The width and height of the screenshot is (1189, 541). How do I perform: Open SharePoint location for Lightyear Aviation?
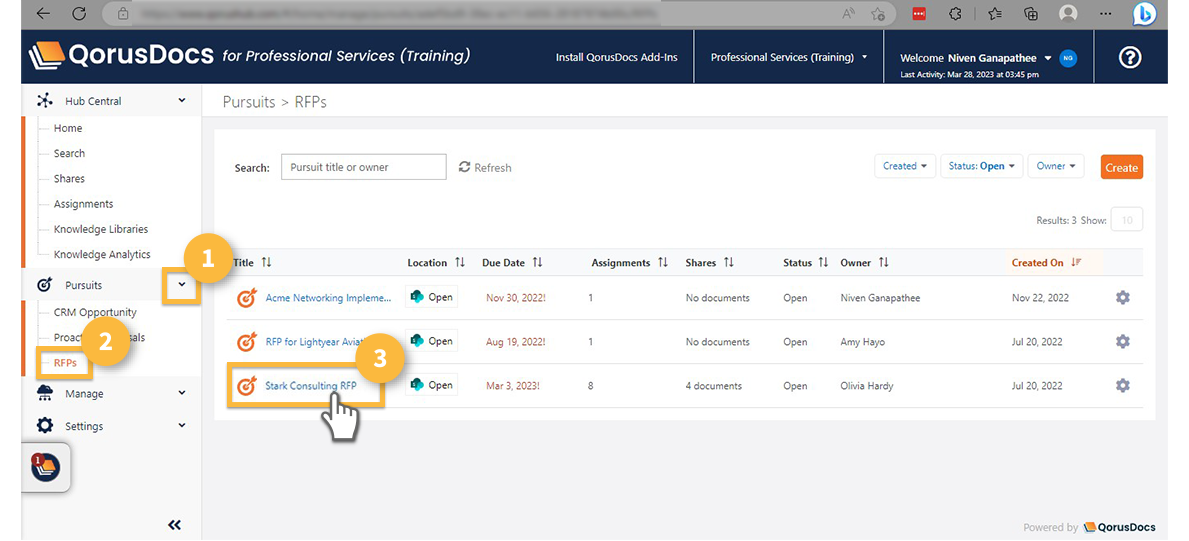[x=431, y=341]
